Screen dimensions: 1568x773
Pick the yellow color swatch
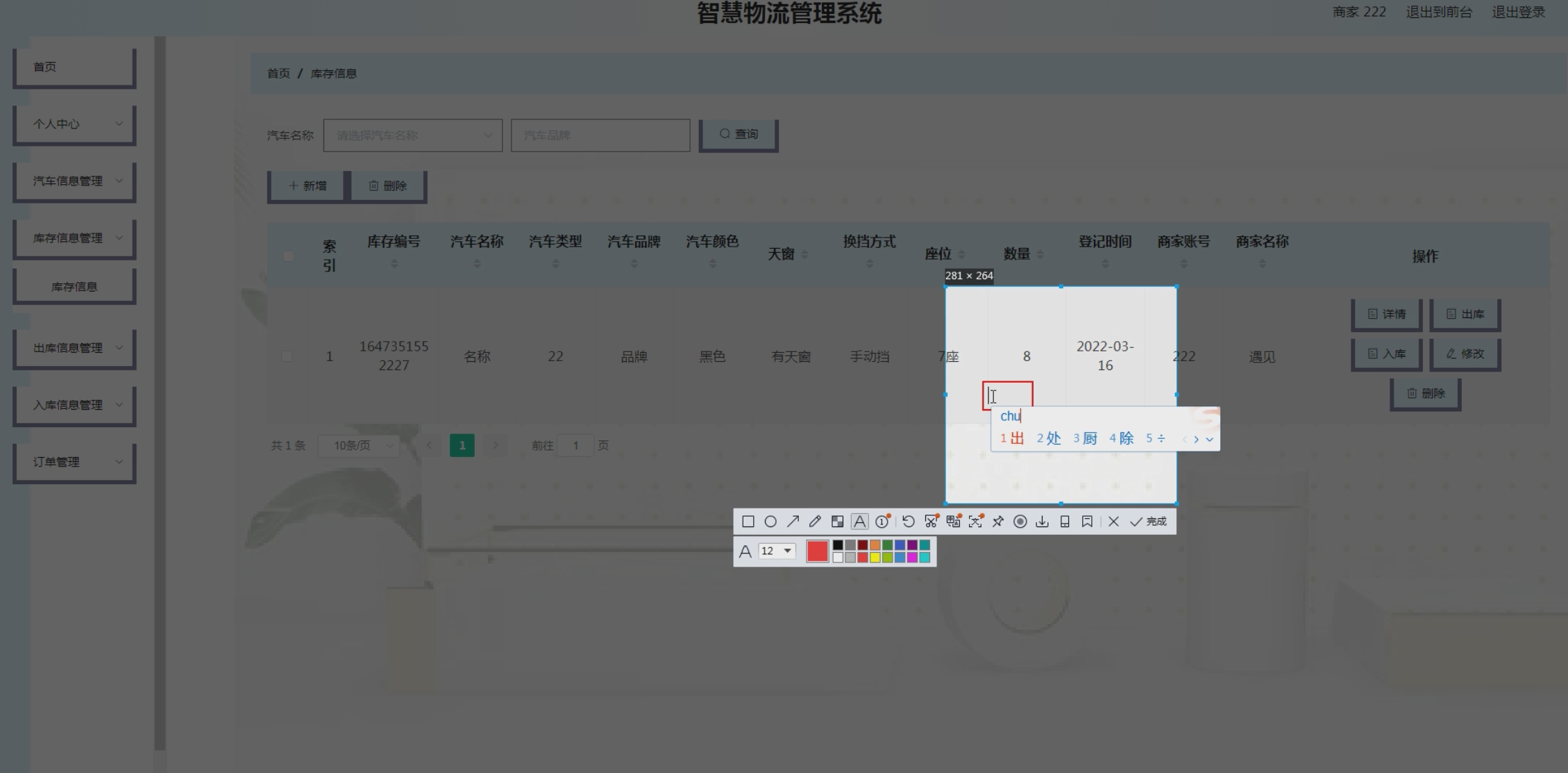[x=875, y=558]
